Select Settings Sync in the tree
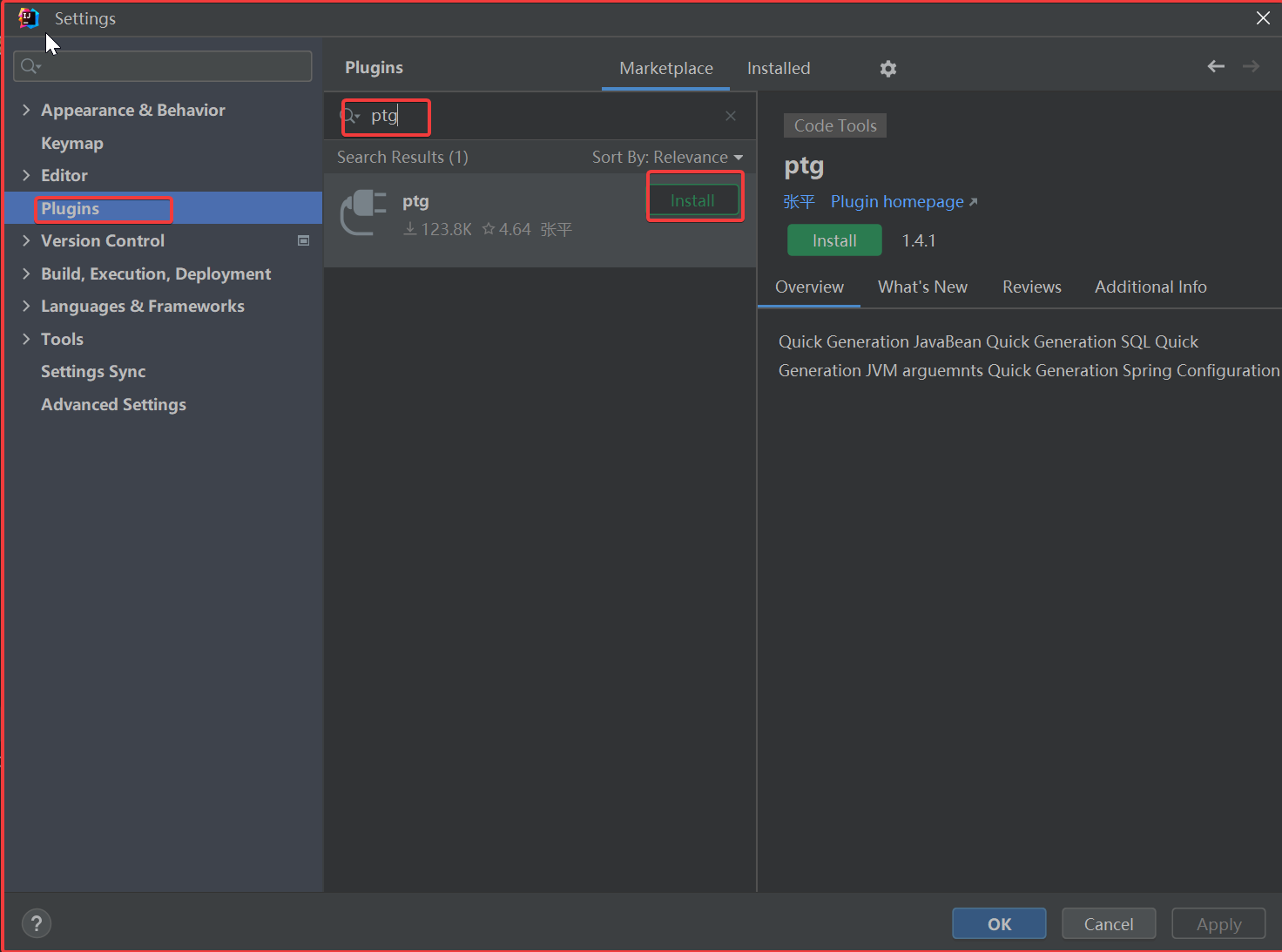 [93, 371]
